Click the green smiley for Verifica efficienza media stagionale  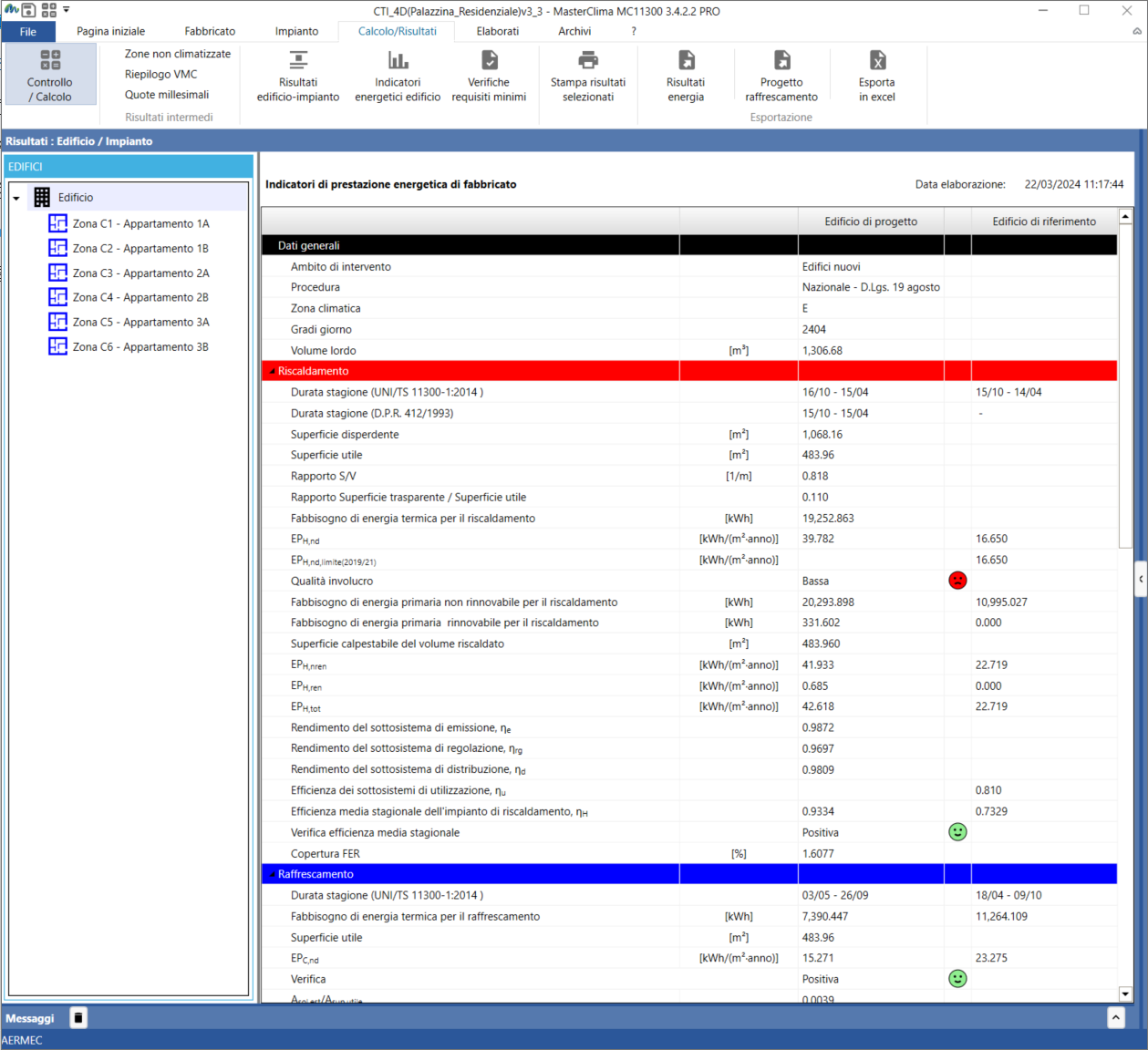coord(957,832)
